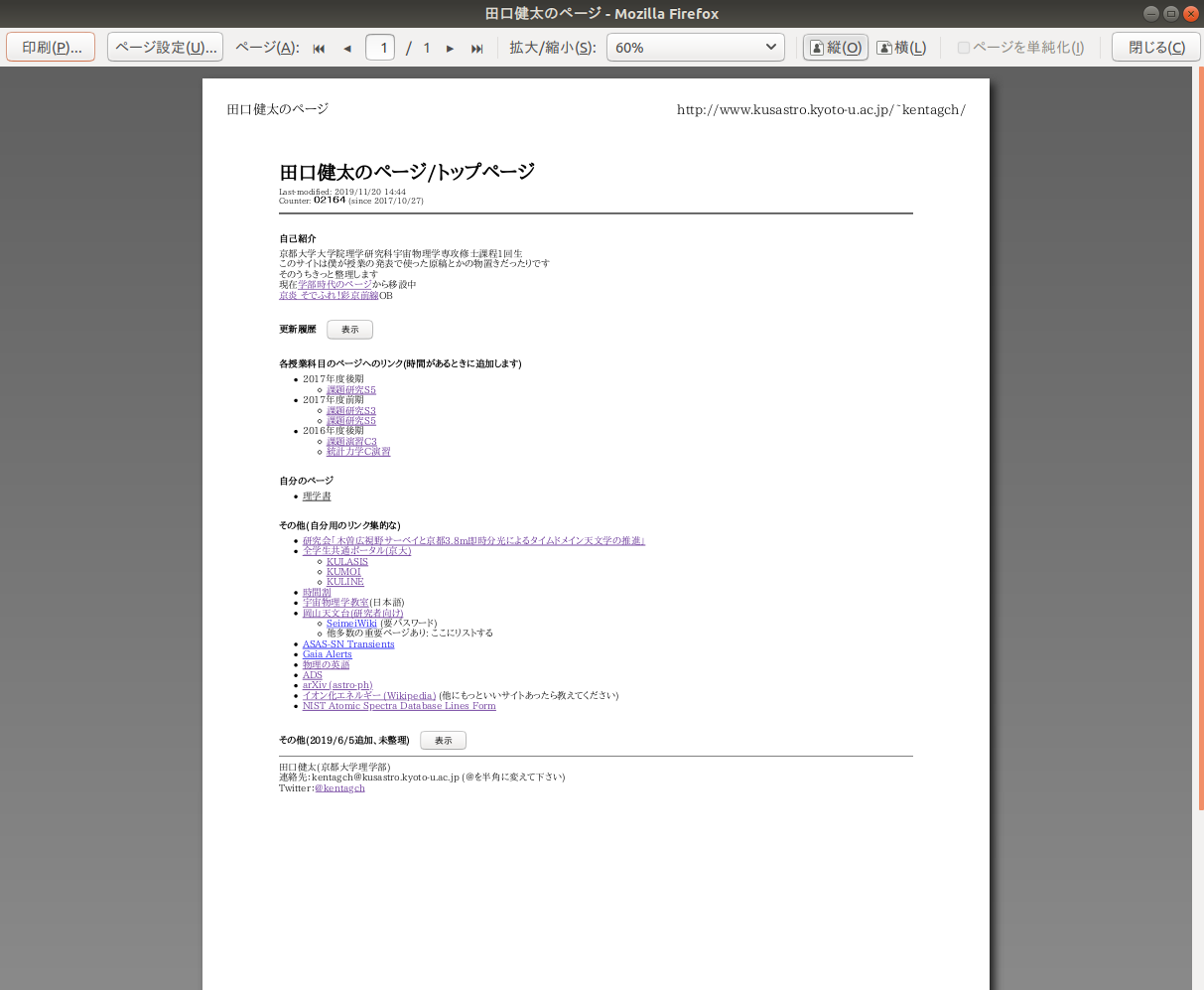Click the contact email kentagch＠kusastro.kyoto-u.ac.jp text

click(385, 778)
